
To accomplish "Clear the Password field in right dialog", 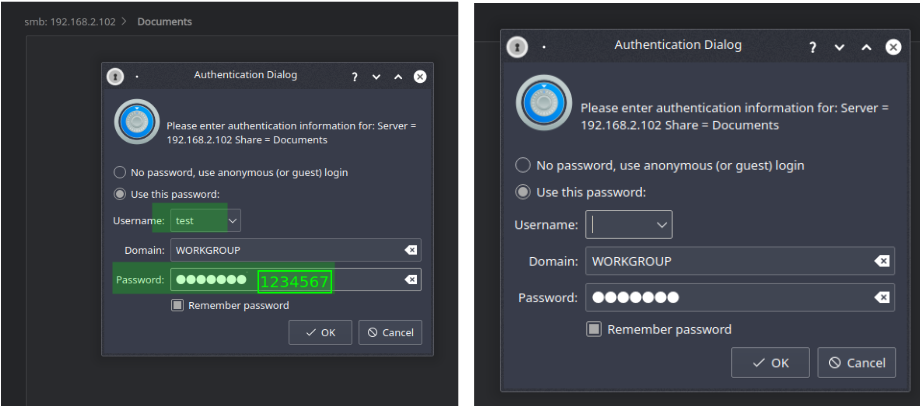I will point(881,298).
